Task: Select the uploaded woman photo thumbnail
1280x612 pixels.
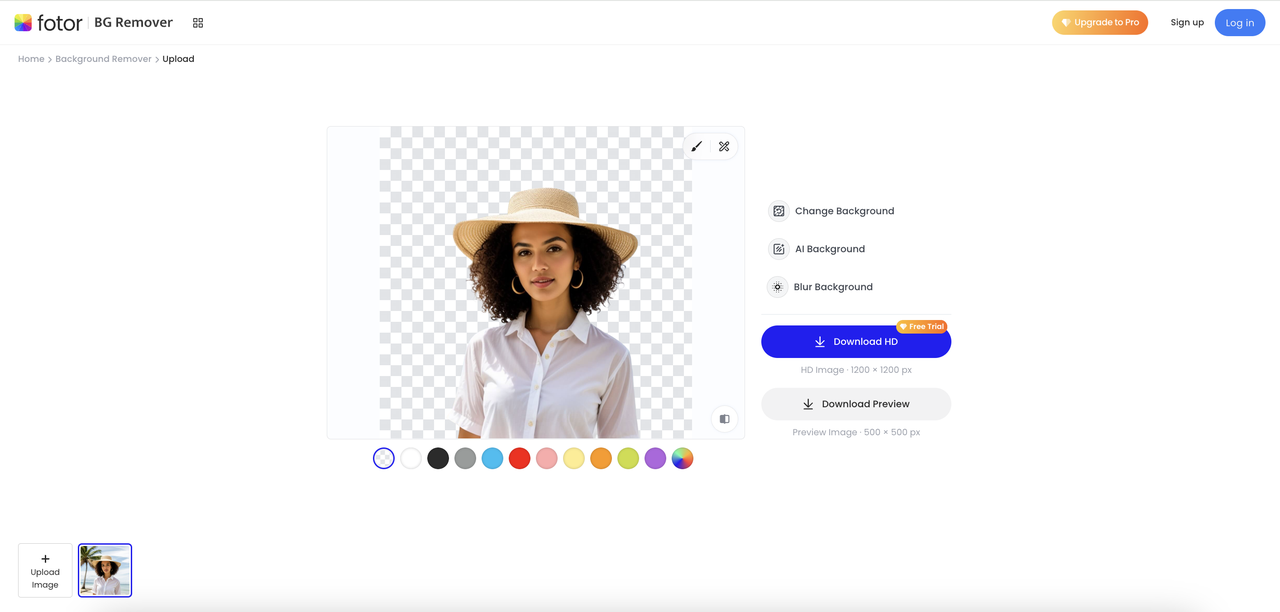Action: [x=105, y=570]
